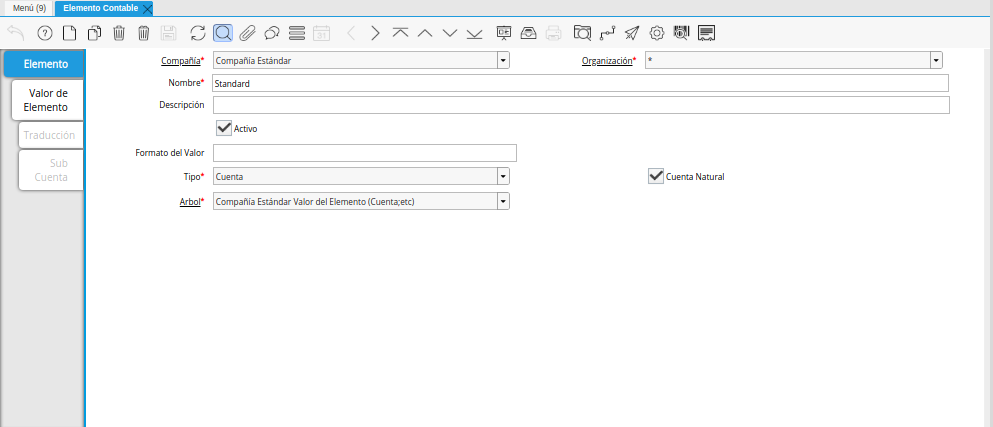
Task: Open the Archive tray icon
Action: (x=529, y=33)
